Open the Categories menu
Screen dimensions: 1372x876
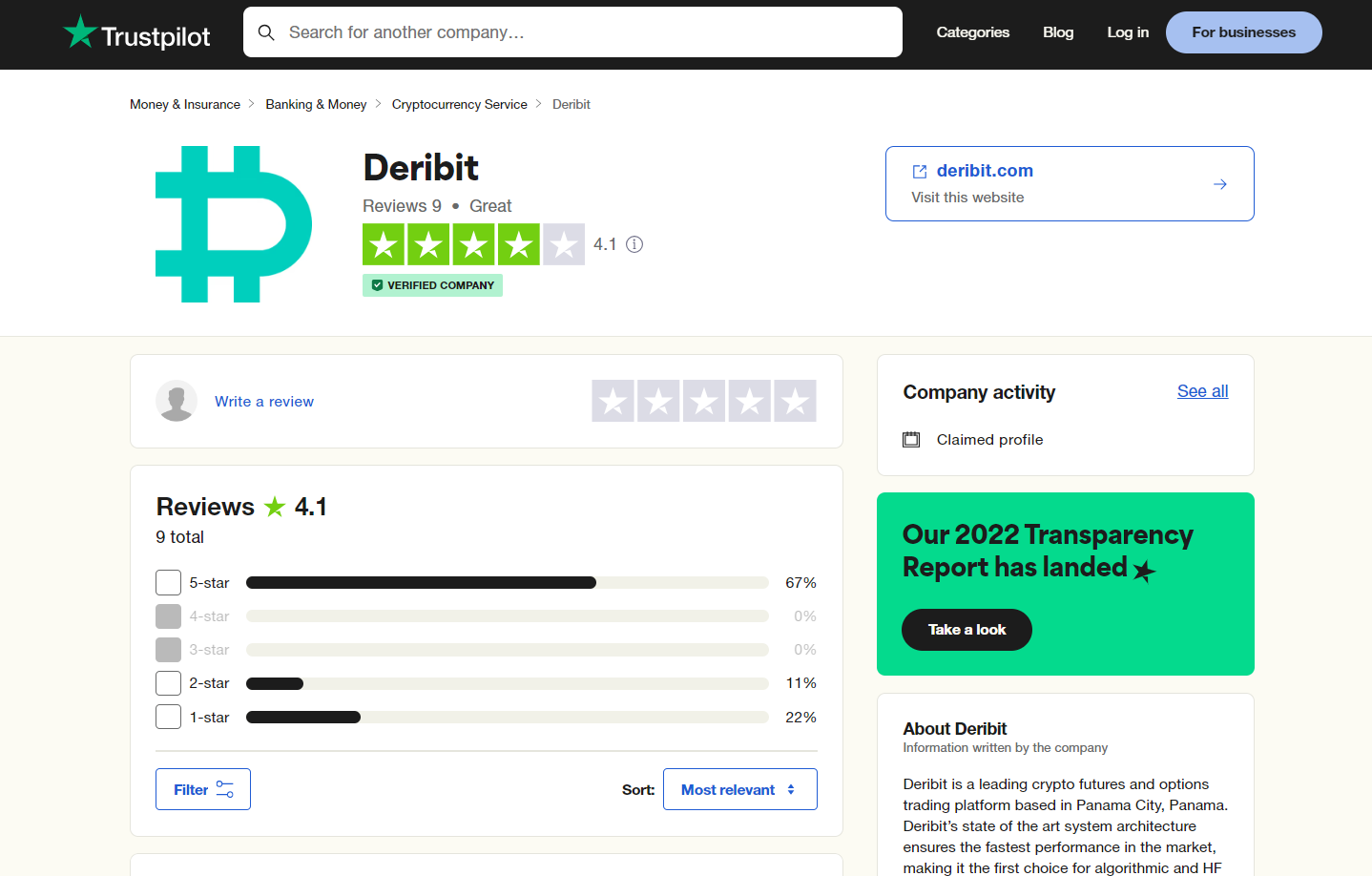click(972, 32)
